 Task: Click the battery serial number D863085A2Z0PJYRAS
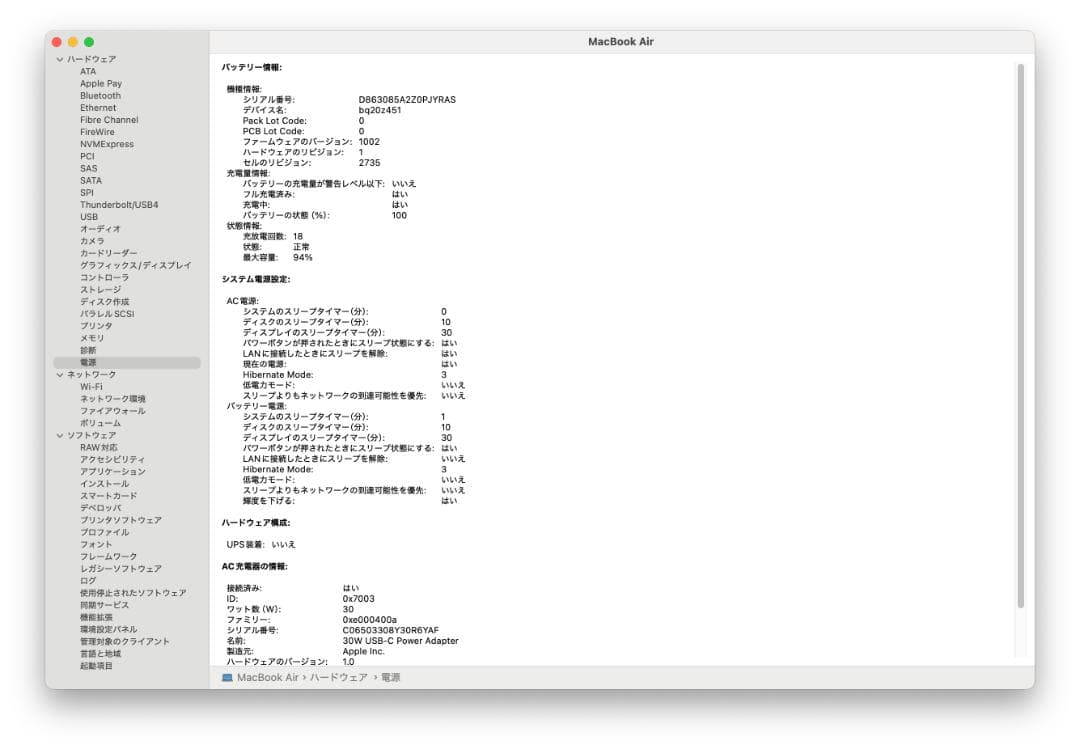[x=407, y=100]
